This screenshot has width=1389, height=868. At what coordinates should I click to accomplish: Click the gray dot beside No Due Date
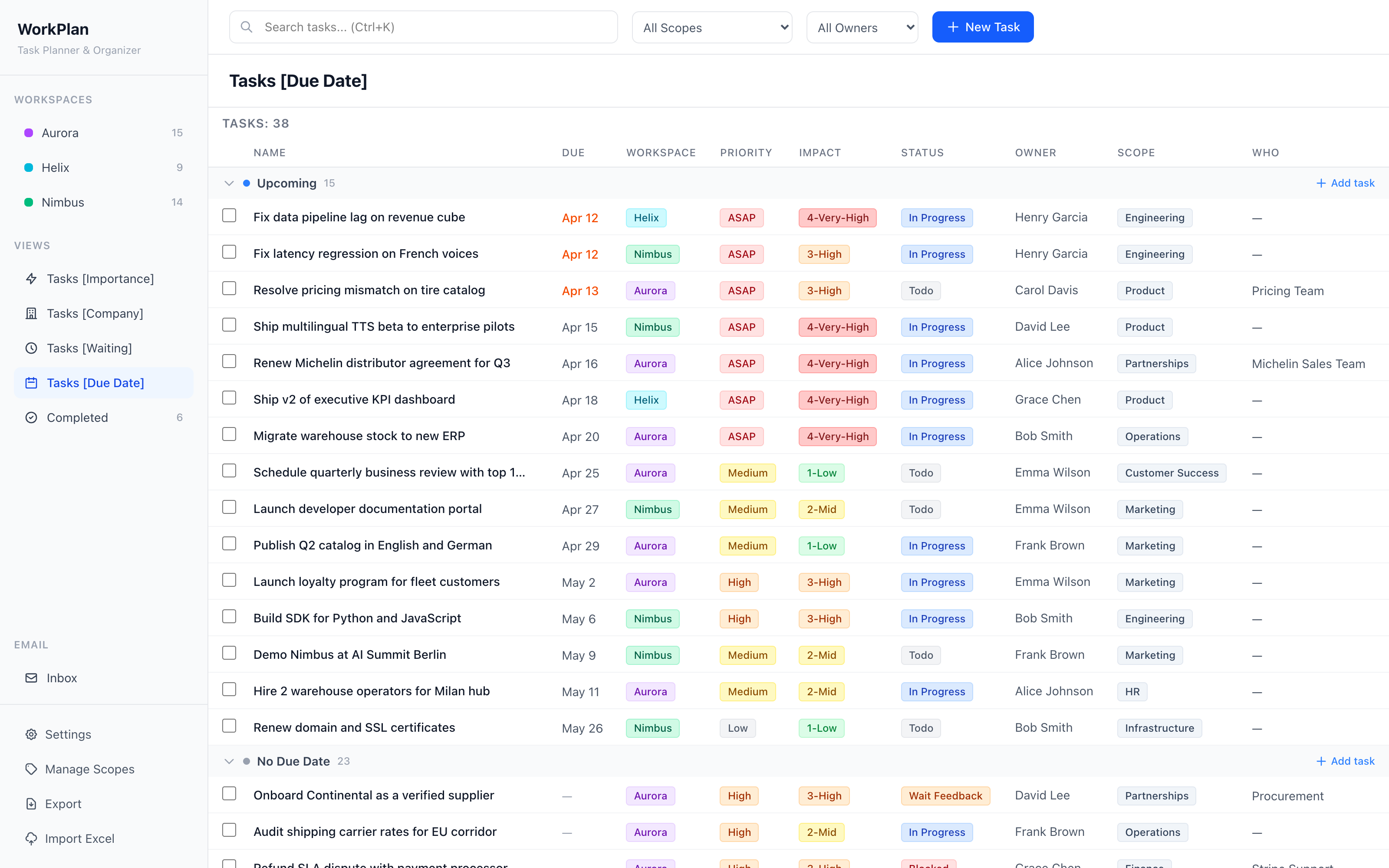coord(246,761)
